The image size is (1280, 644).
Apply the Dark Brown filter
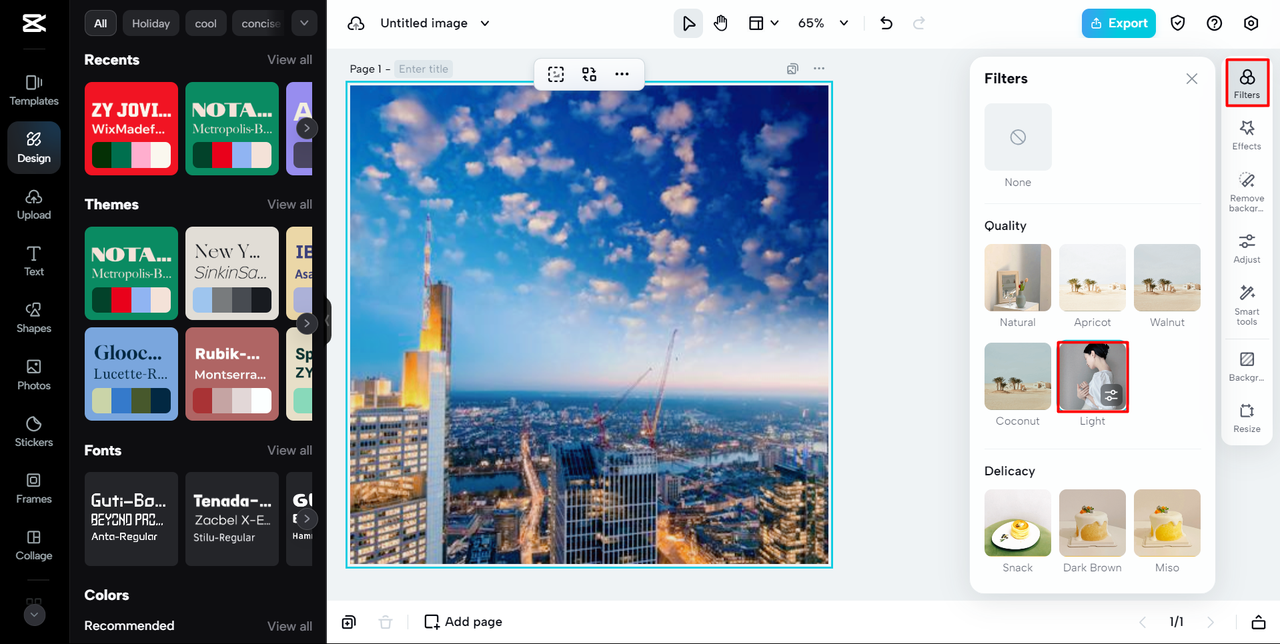[x=1092, y=523]
